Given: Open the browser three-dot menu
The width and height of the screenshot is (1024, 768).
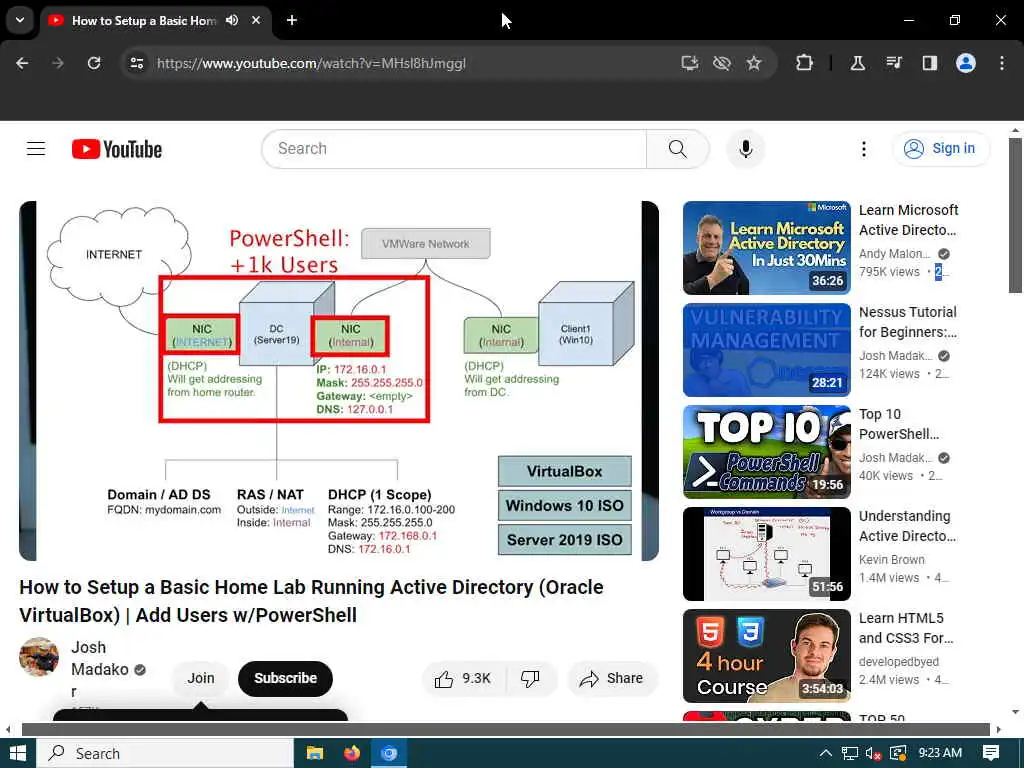Looking at the screenshot, I should (x=1002, y=63).
